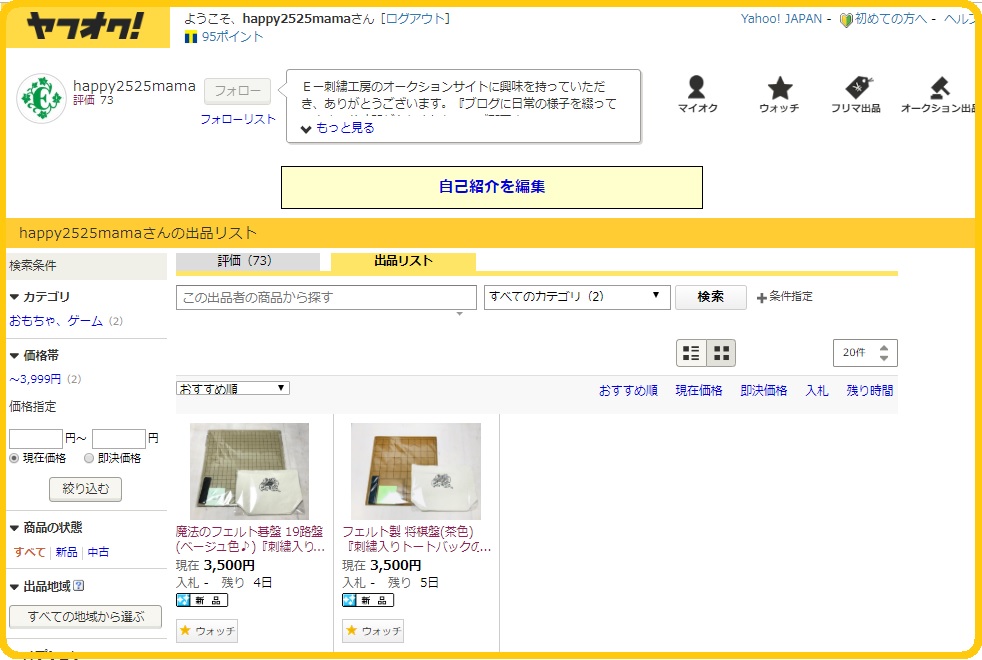Sort listings by 入札
This screenshot has width=982, height=660.
point(817,391)
